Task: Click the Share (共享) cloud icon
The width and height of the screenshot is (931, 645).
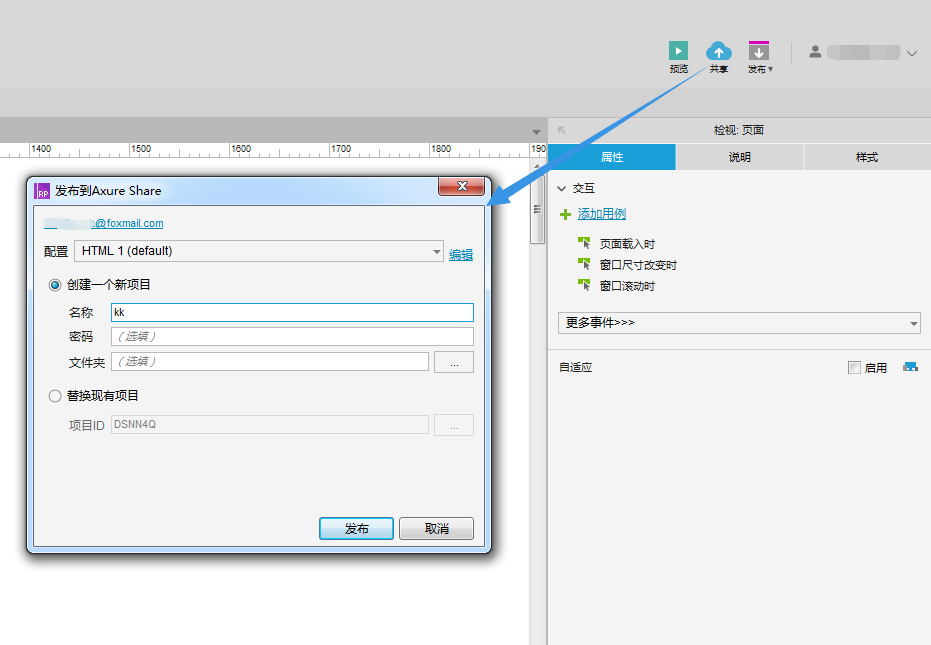Action: (x=718, y=51)
